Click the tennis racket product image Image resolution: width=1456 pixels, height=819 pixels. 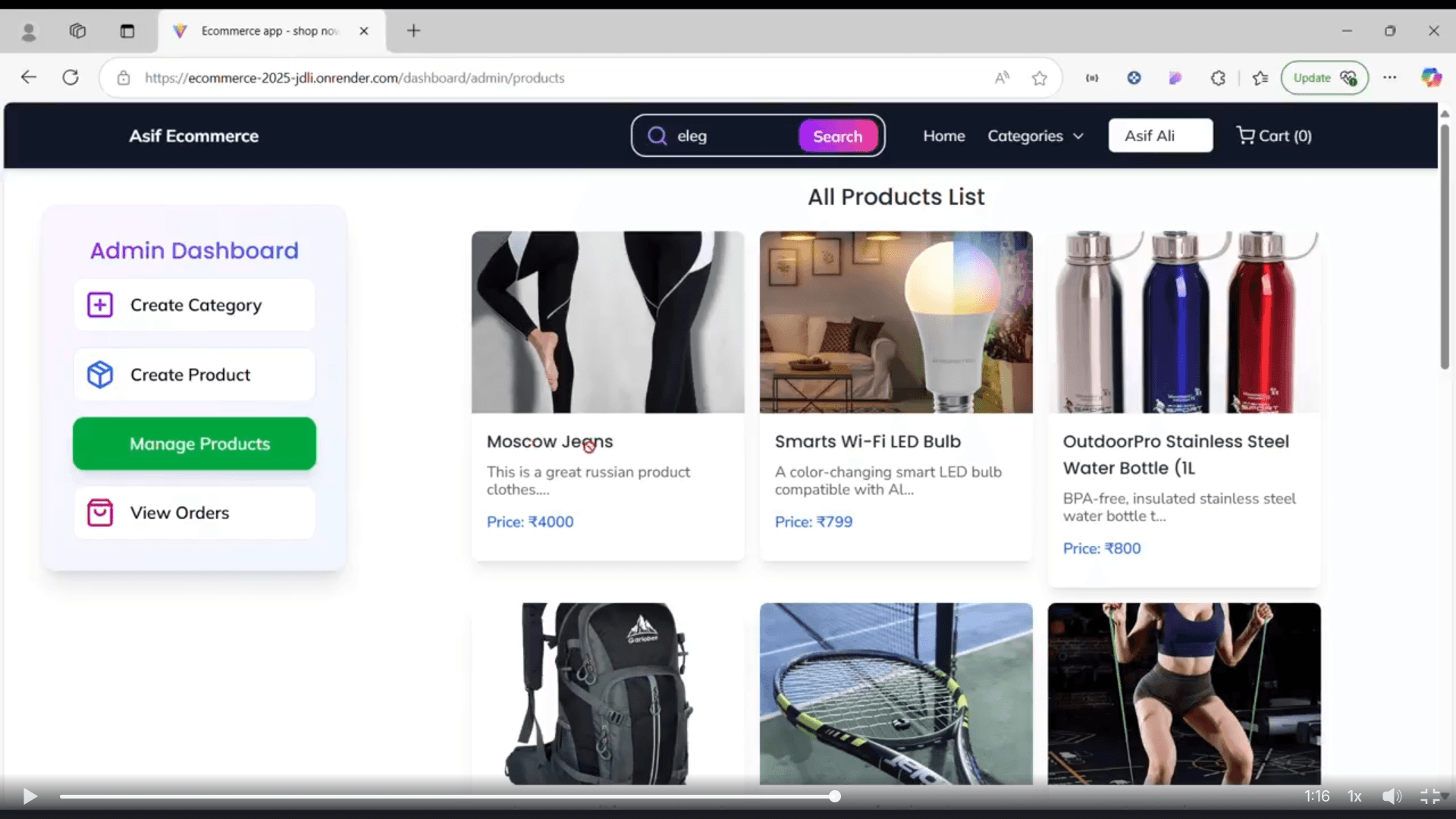click(x=896, y=694)
